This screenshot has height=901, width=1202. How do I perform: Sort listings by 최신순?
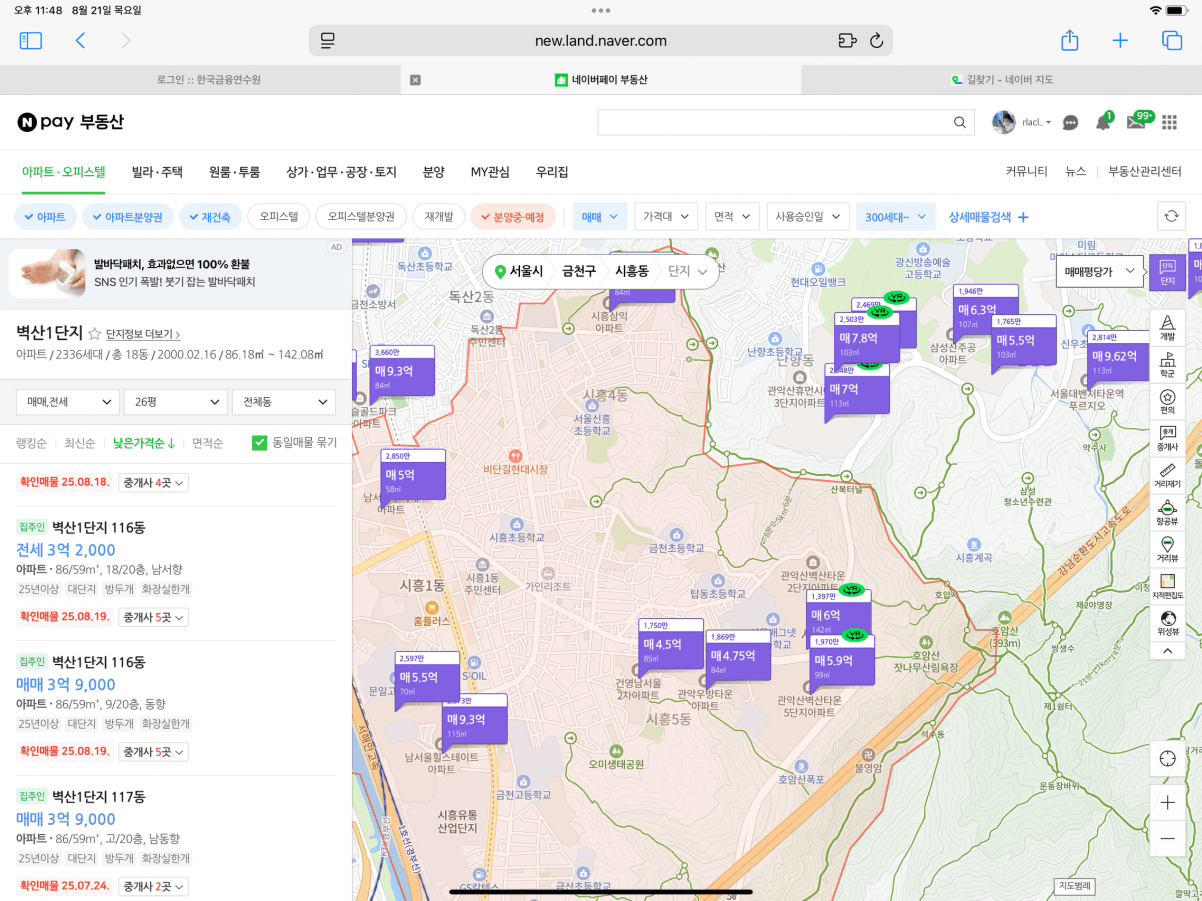tap(80, 443)
